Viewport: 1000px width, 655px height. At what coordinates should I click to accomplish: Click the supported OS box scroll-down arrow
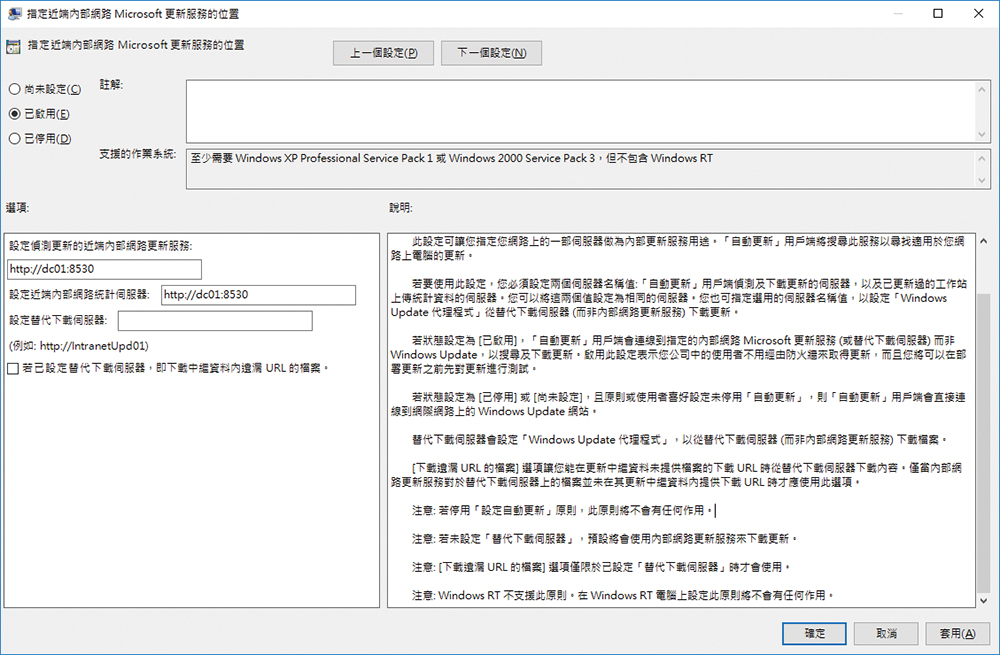click(982, 180)
